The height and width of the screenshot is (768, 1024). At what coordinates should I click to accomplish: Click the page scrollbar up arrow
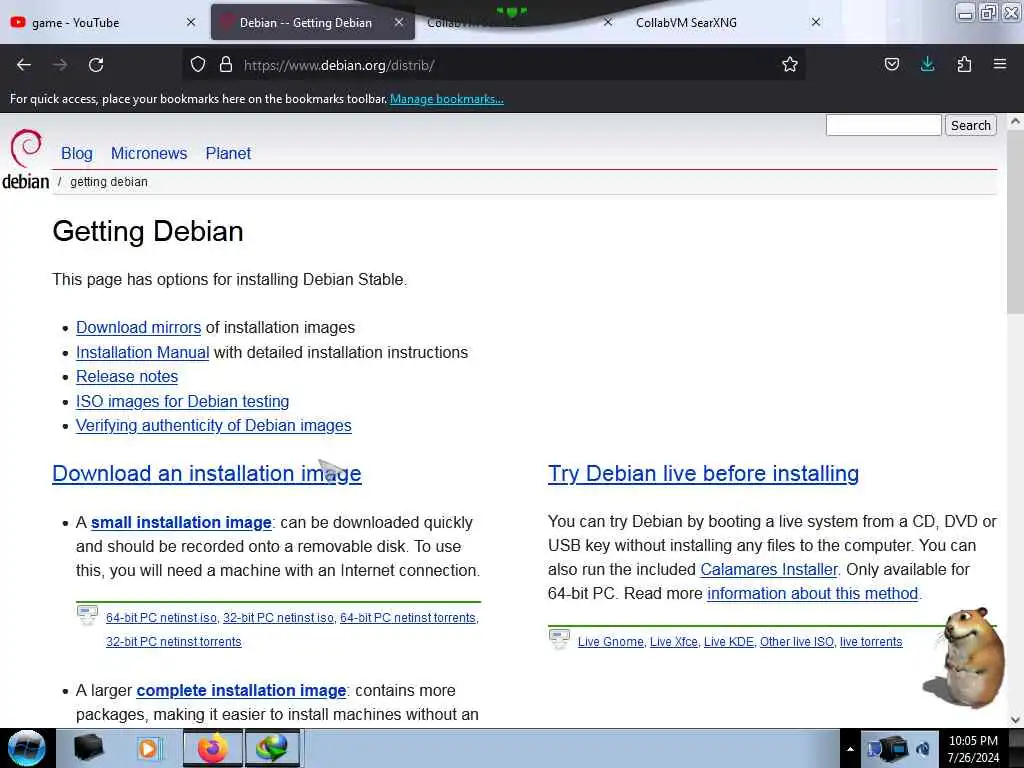(1016, 121)
